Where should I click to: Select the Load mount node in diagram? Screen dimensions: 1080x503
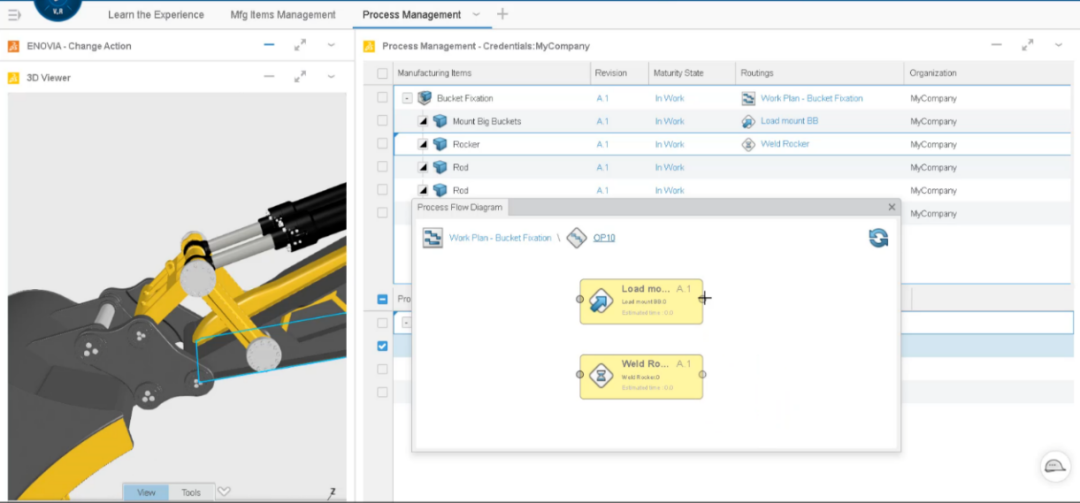coord(641,301)
